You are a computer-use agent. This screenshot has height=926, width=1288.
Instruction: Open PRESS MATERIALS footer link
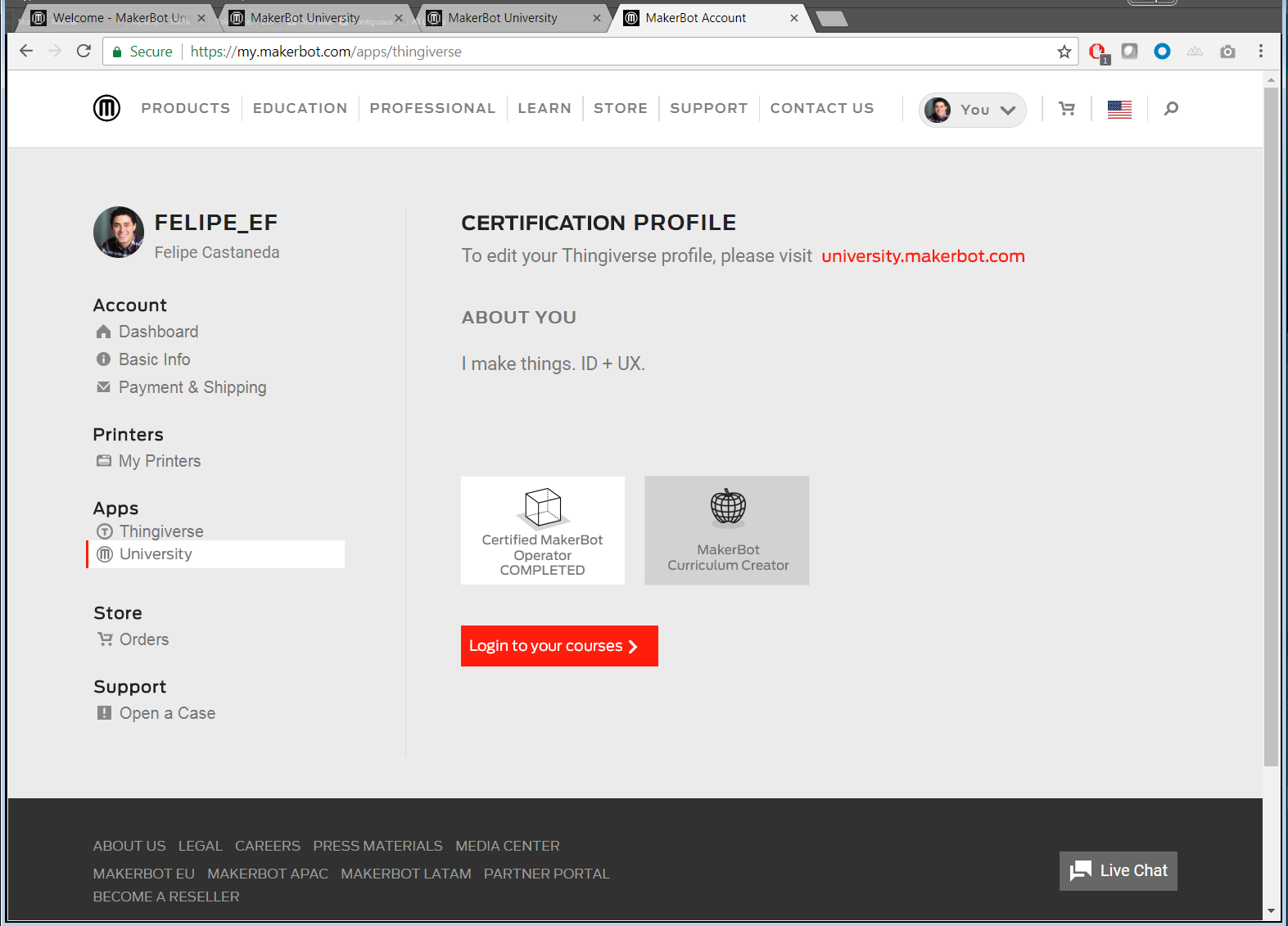point(377,846)
